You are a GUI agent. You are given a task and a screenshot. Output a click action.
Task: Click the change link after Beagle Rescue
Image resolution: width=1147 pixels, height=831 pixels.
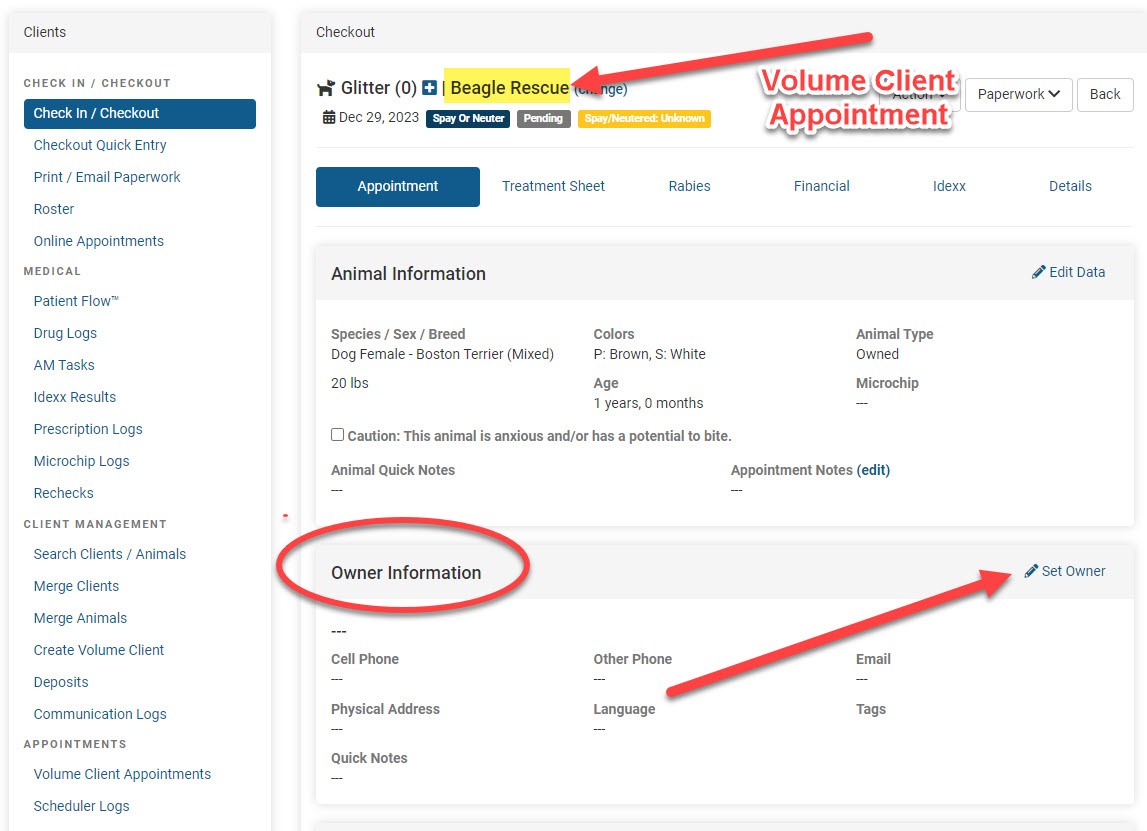(602, 89)
